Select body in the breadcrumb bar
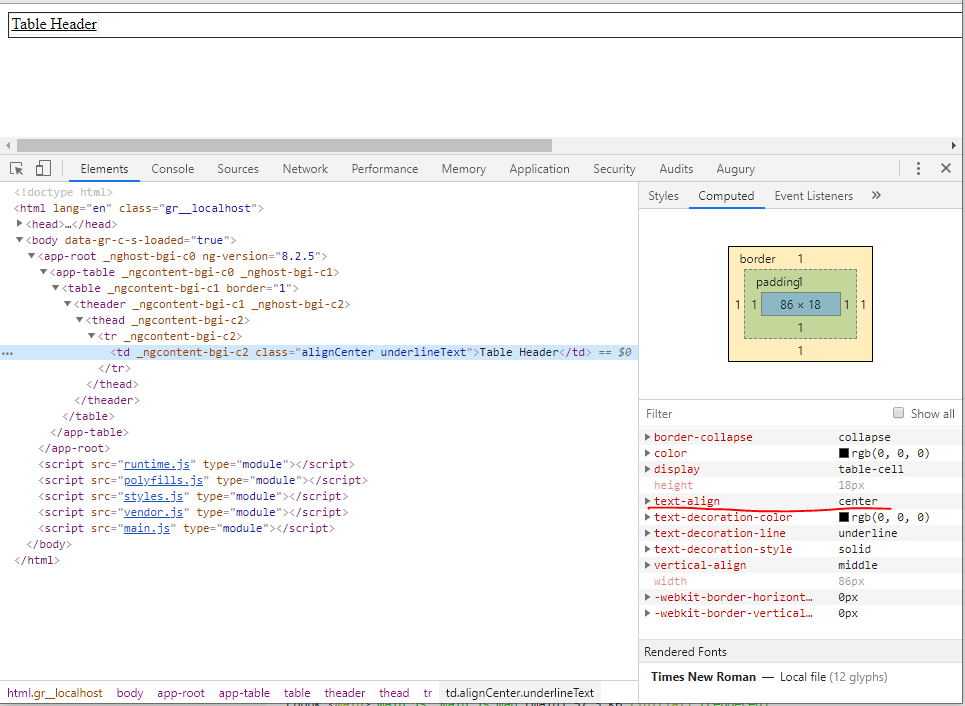The image size is (965, 706). coord(130,692)
